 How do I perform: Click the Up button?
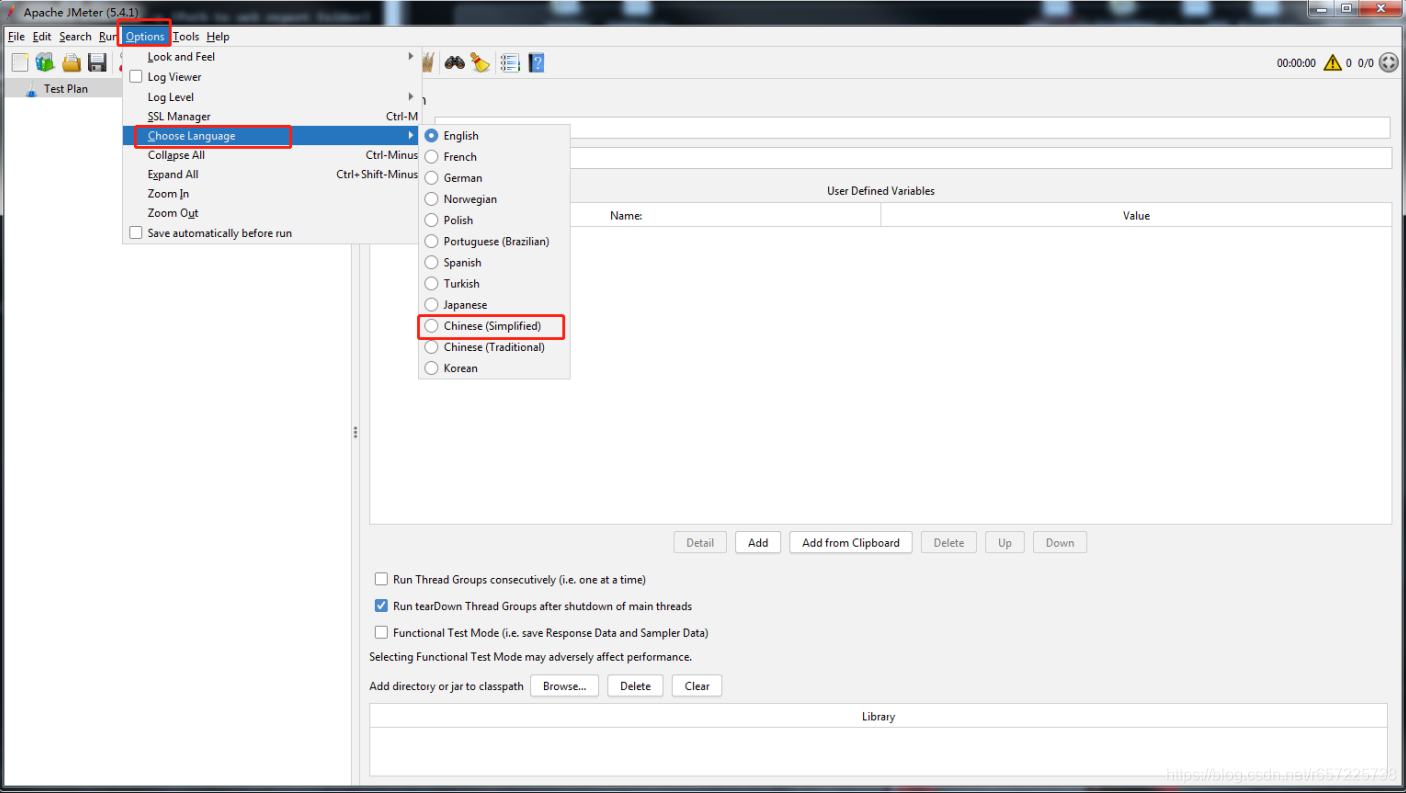1005,543
